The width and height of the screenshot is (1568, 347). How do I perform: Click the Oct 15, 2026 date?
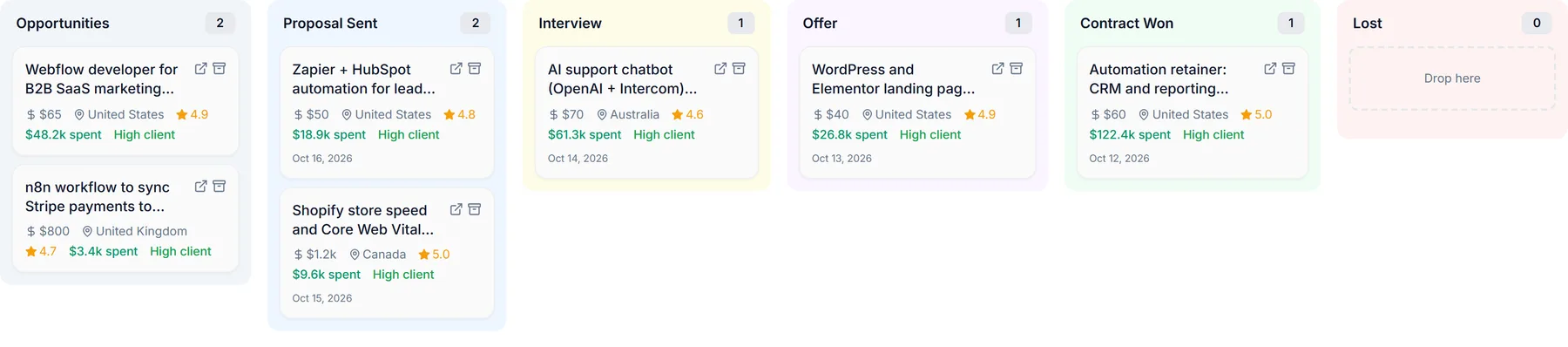[322, 298]
